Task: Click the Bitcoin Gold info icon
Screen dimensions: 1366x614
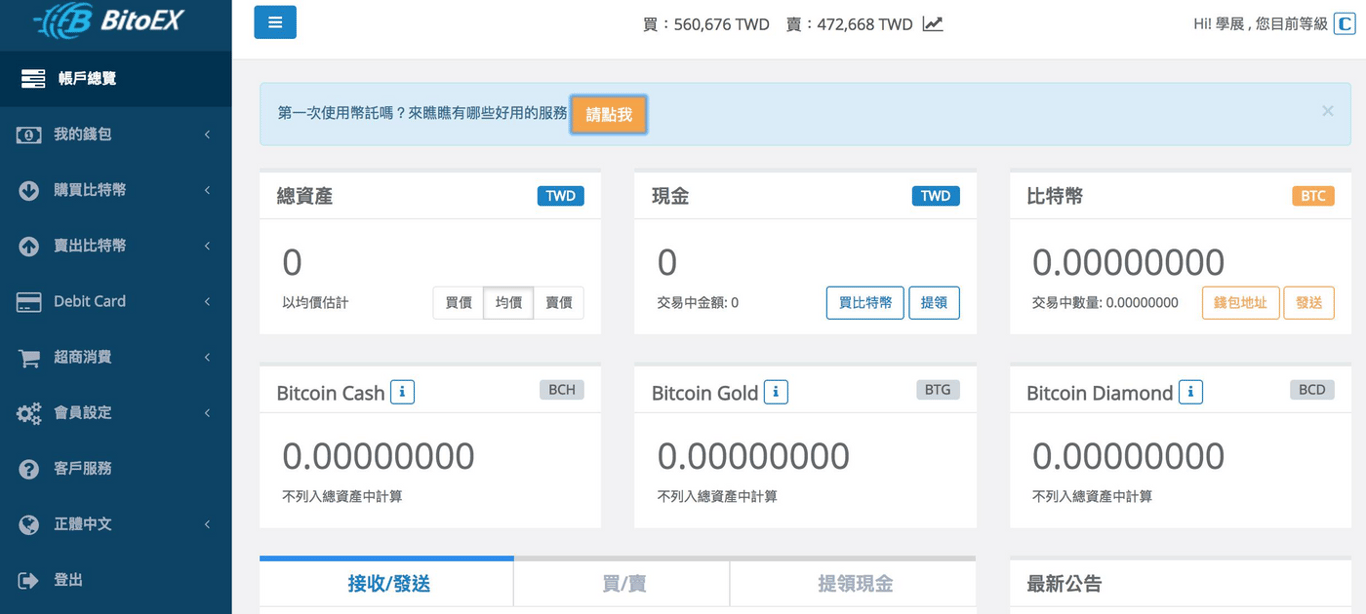Action: [776, 392]
